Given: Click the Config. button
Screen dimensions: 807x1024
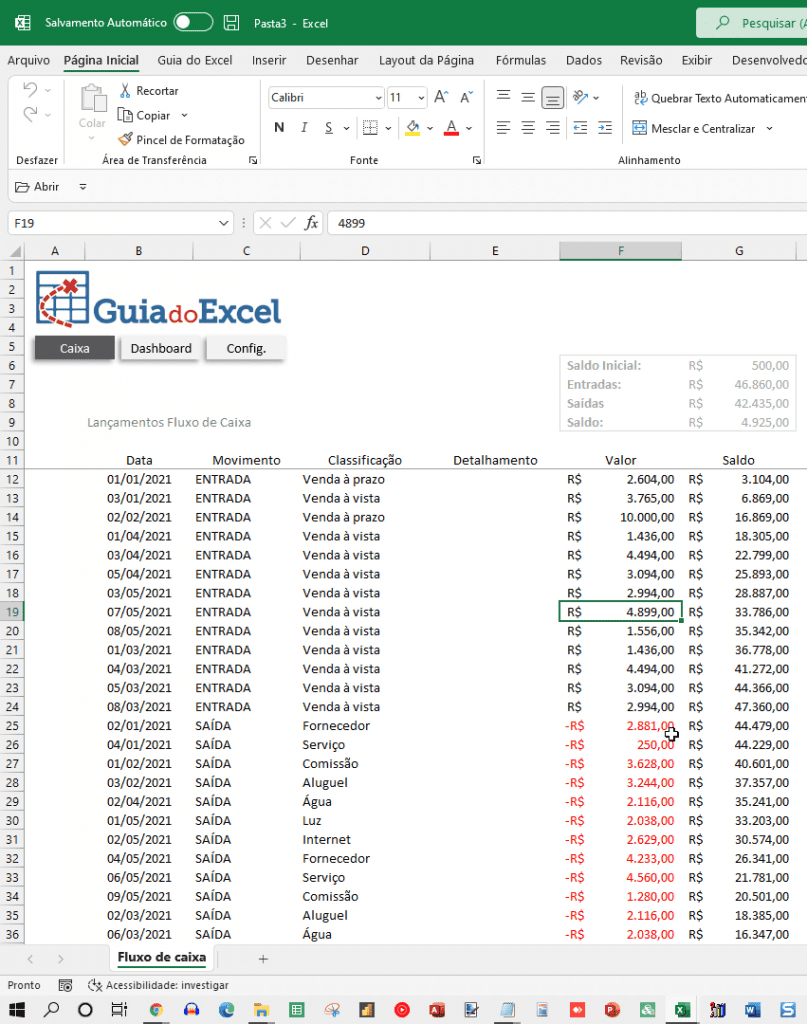Looking at the screenshot, I should 246,348.
